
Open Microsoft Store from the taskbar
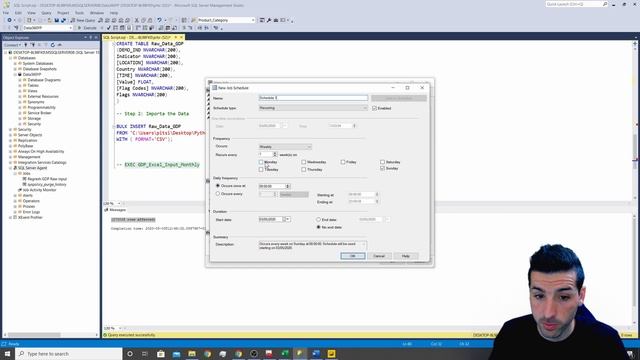(x=161, y=353)
